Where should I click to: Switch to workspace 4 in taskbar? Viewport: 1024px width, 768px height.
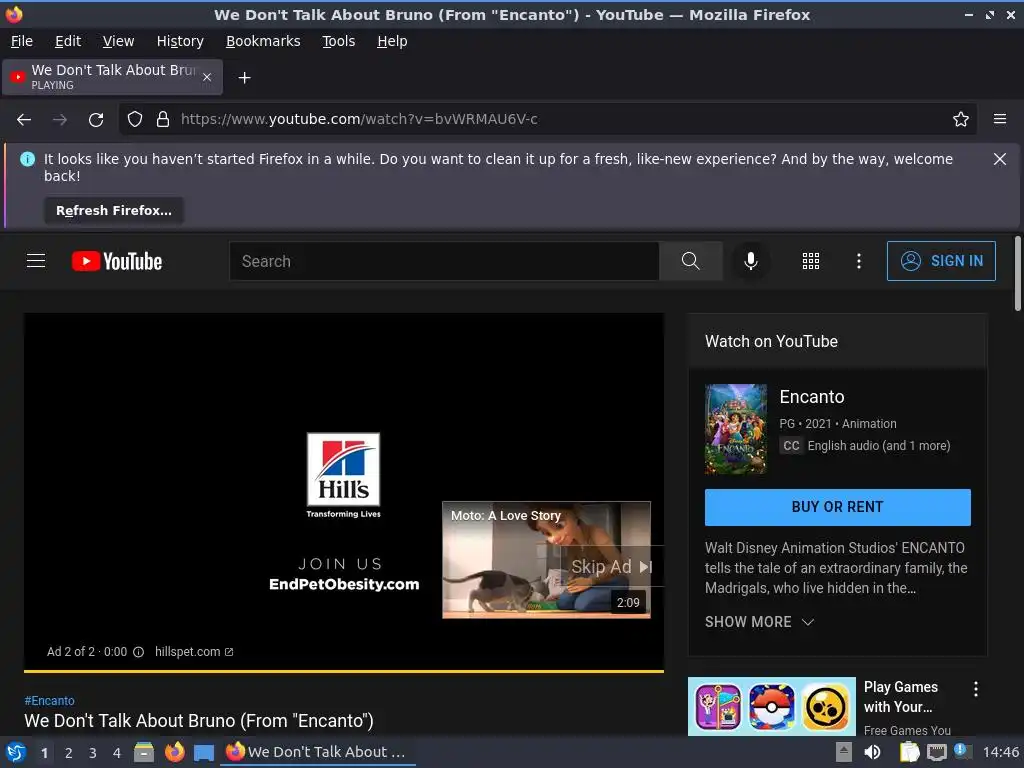(x=117, y=753)
